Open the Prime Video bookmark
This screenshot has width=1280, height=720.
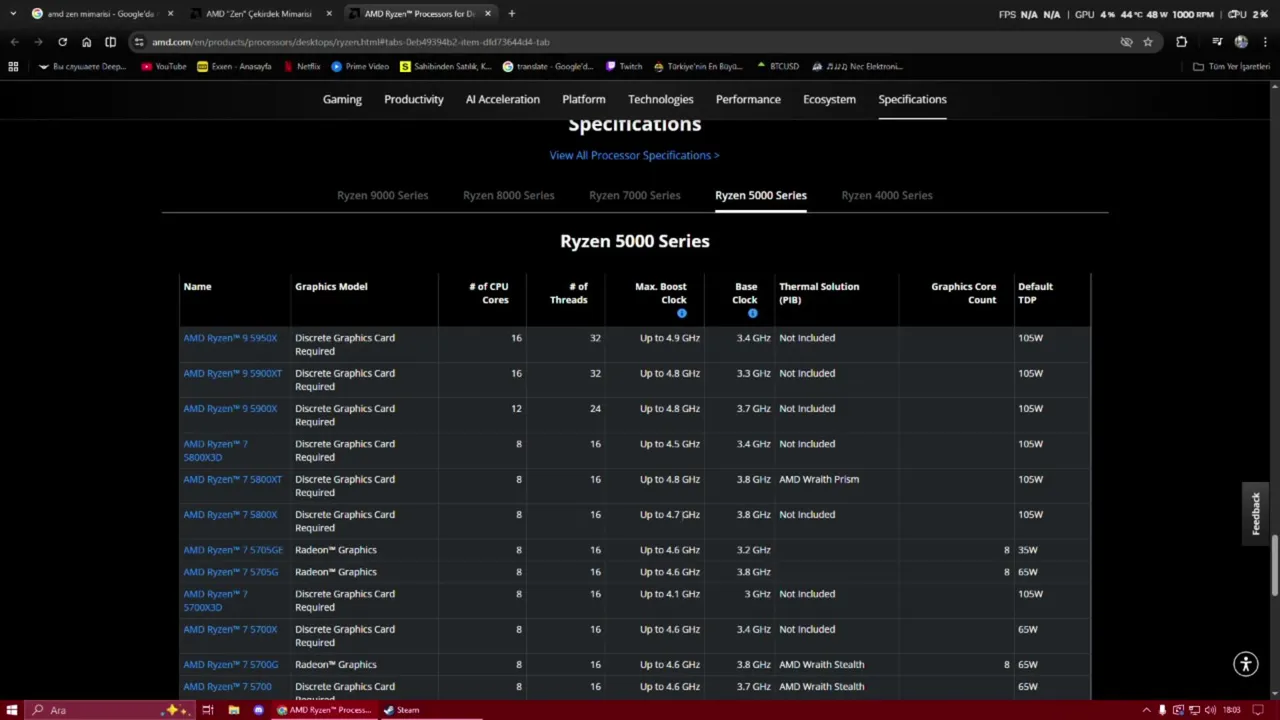[360, 66]
